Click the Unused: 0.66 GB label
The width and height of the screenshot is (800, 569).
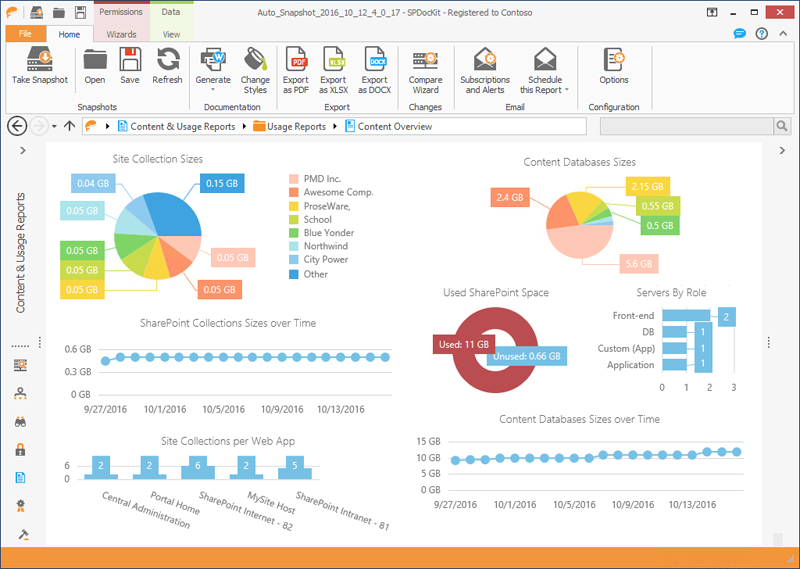tap(527, 356)
